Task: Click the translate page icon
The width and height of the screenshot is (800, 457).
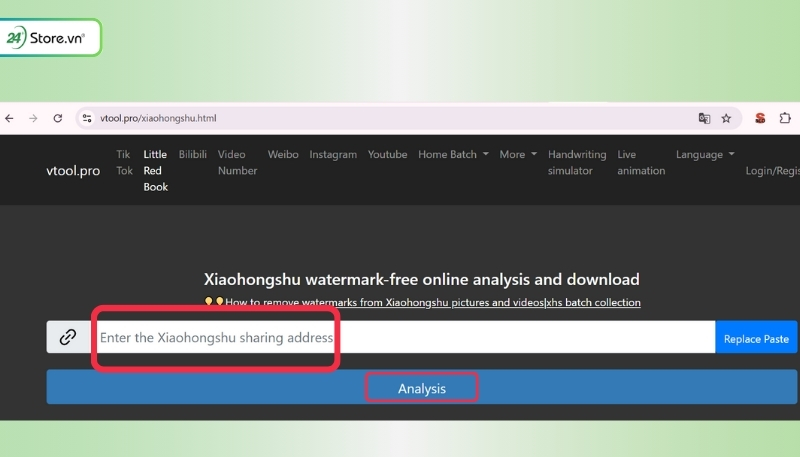Action: (x=704, y=118)
